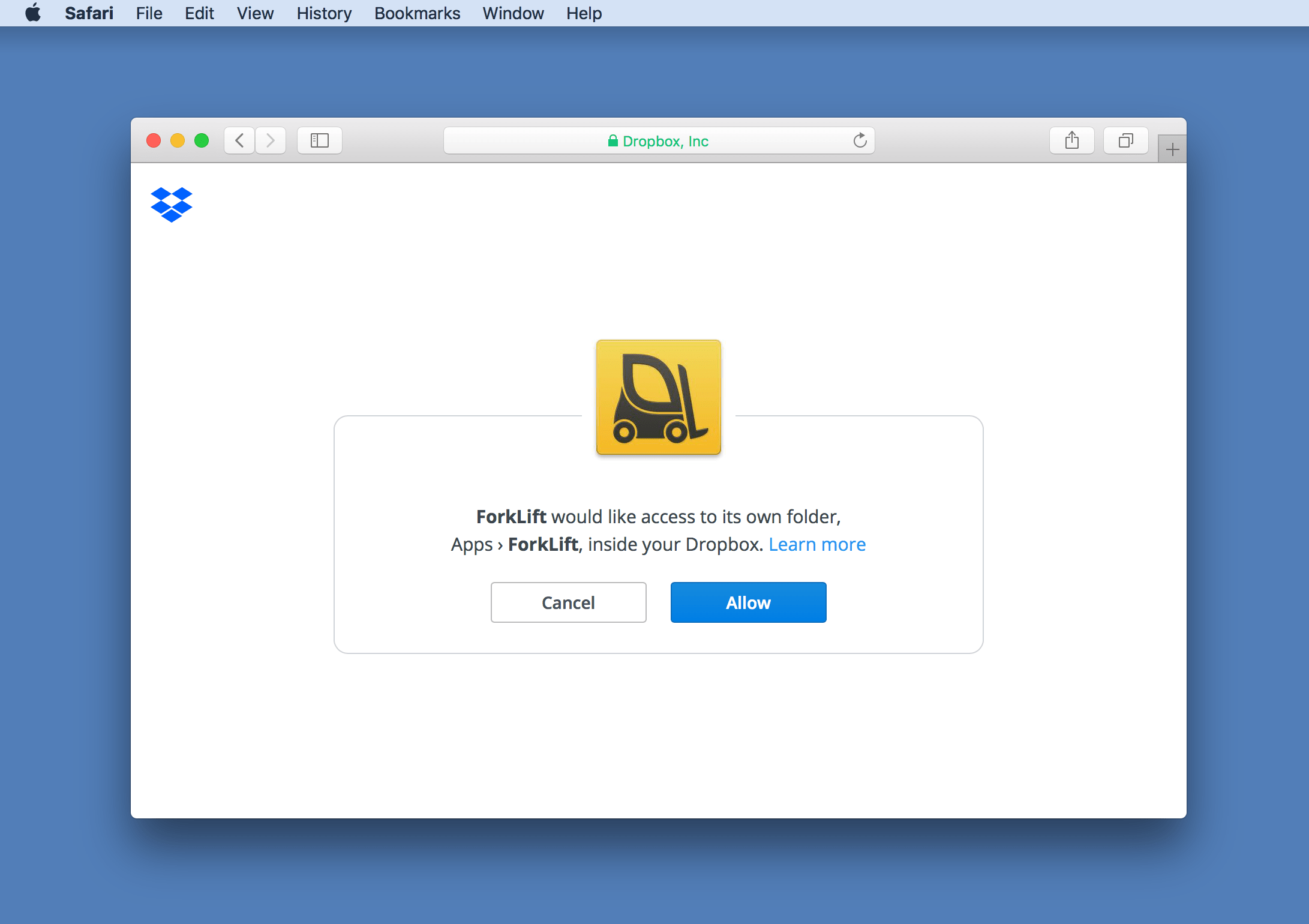Open the Apple menu
The width and height of the screenshot is (1309, 924).
(x=33, y=13)
